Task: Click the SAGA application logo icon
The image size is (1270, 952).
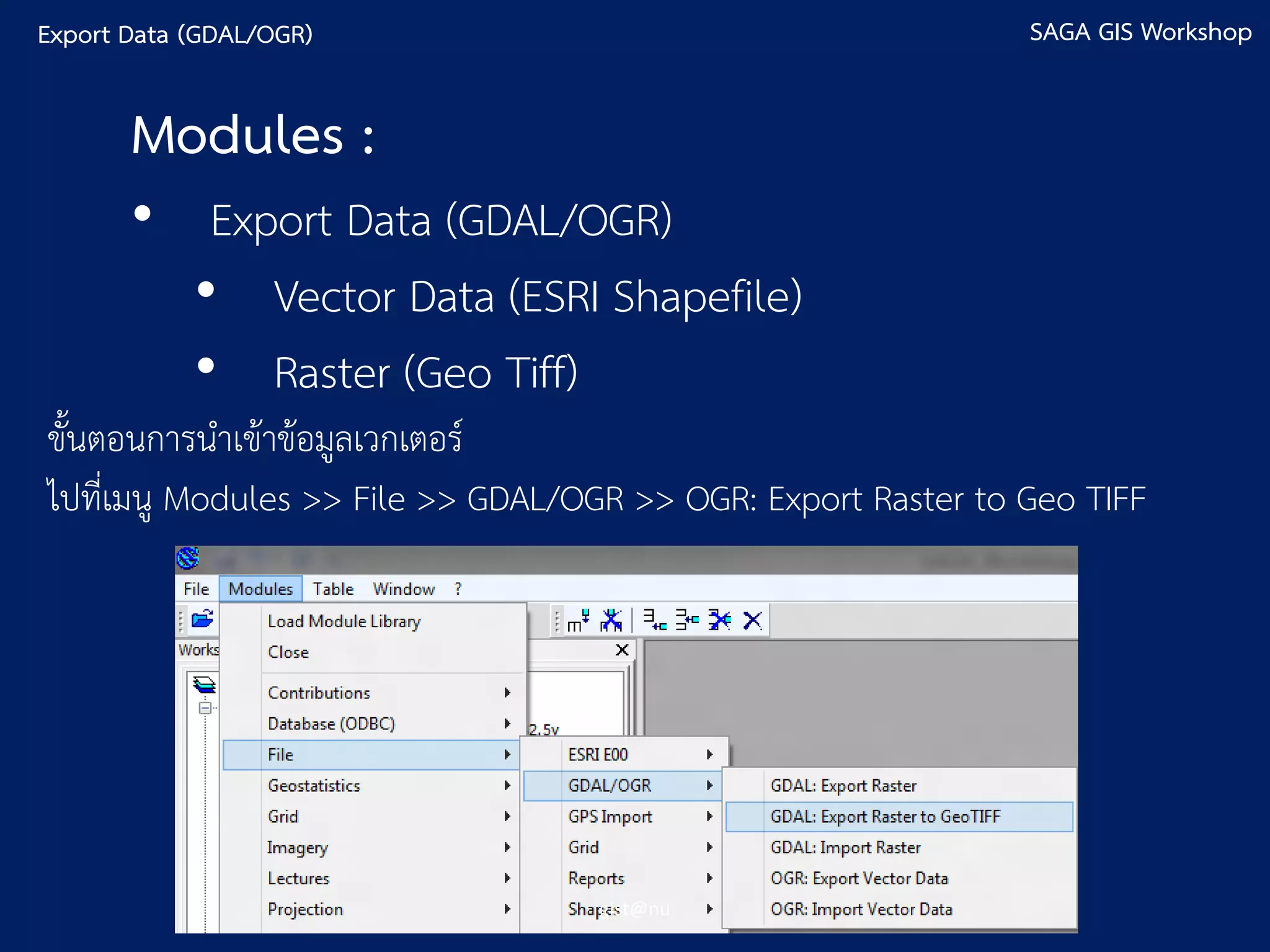Action: tap(188, 558)
